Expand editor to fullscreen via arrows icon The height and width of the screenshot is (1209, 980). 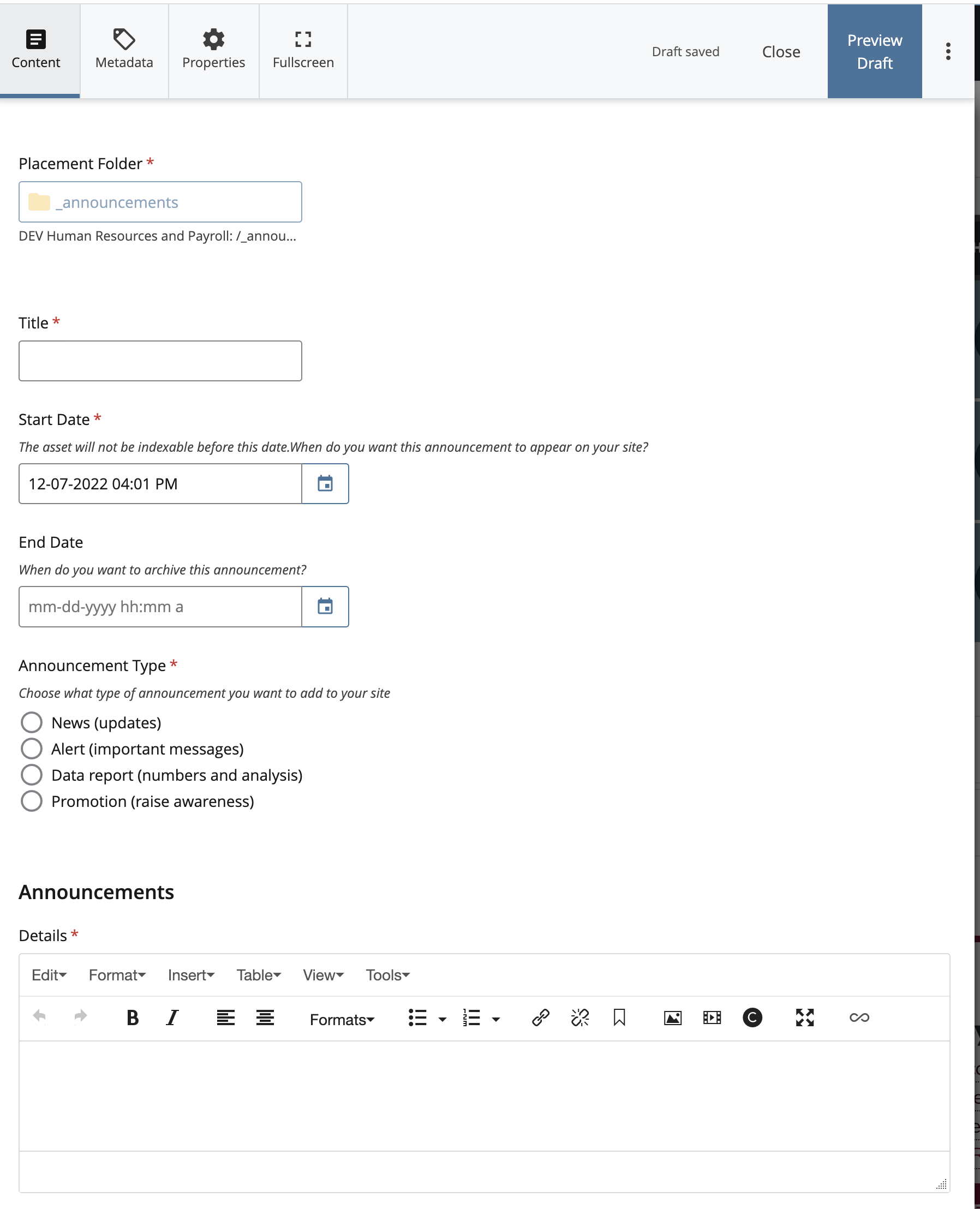click(805, 1018)
